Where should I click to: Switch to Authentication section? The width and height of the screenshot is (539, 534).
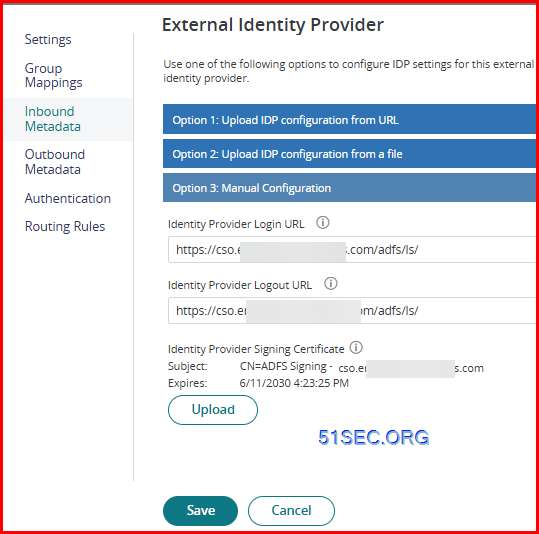pyautogui.click(x=68, y=198)
